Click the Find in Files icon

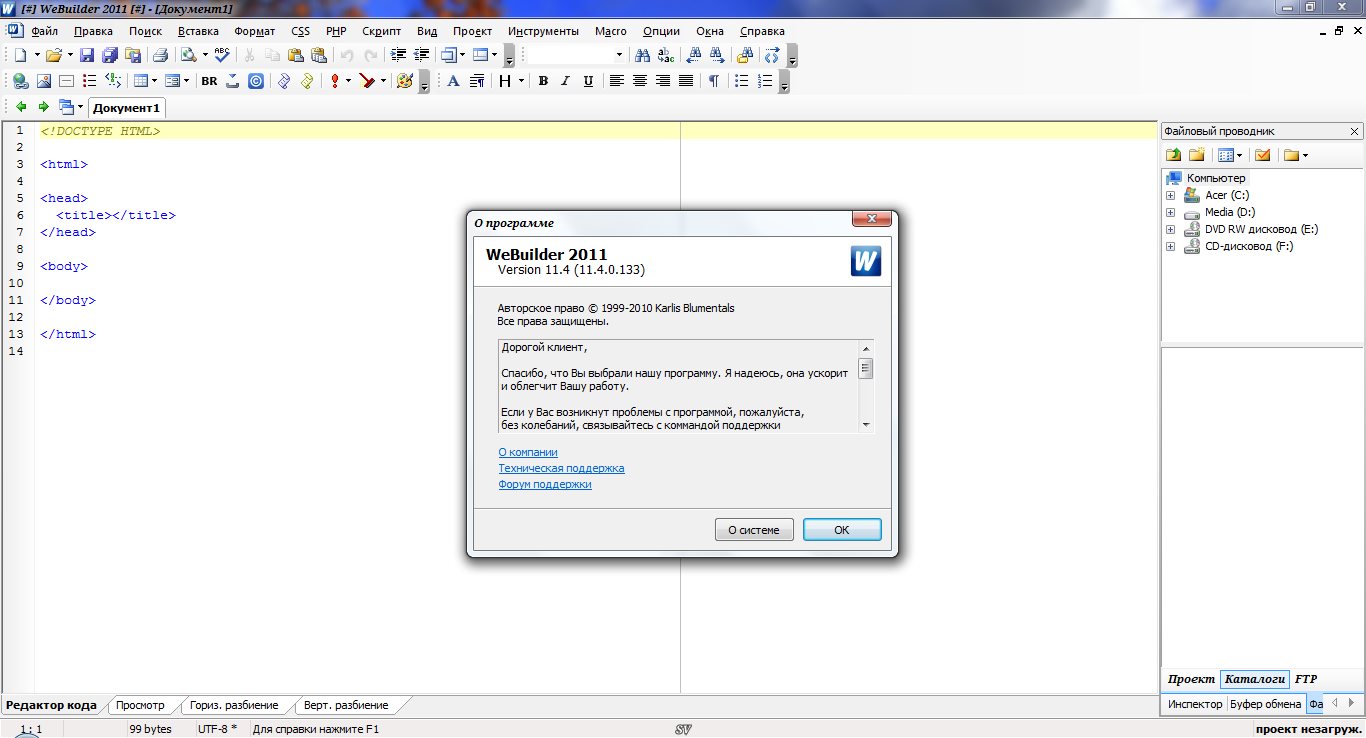744,55
